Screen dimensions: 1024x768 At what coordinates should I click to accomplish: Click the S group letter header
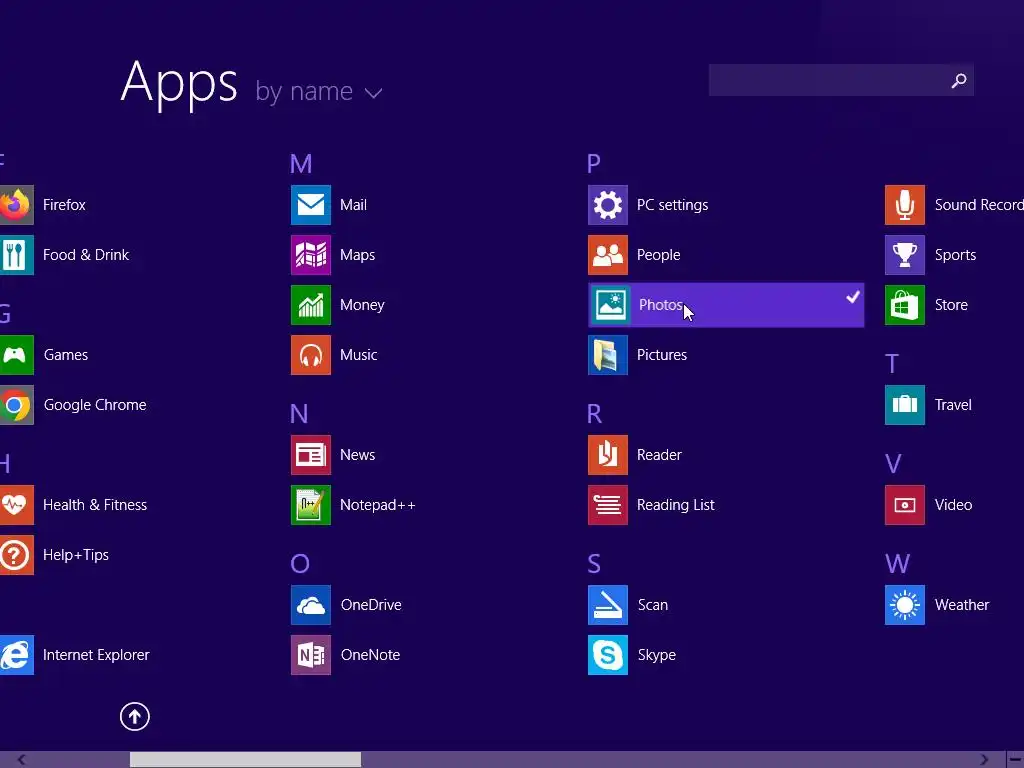coord(594,564)
